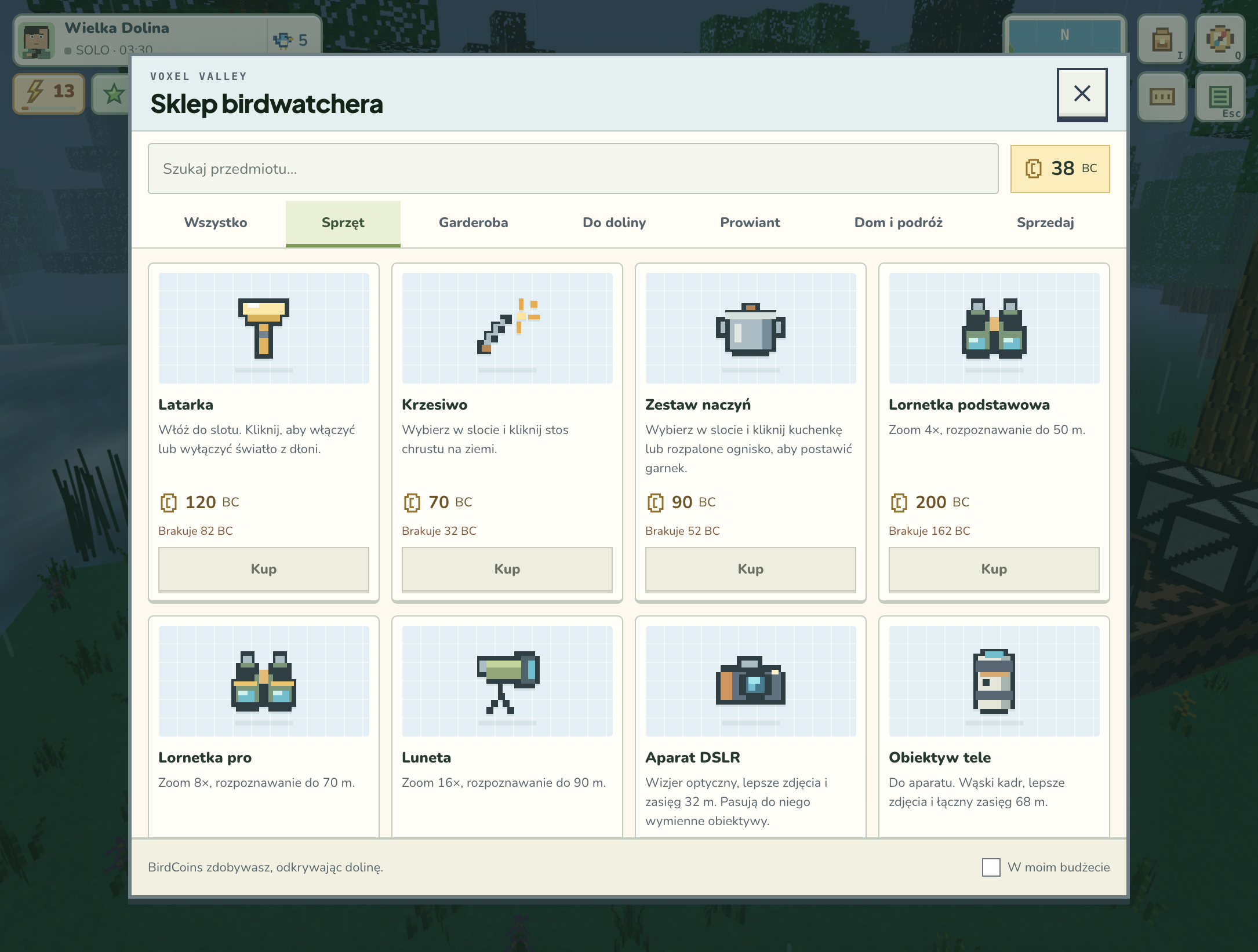Click Kup under Lornetka podstawowa
Screen dimensions: 1258x952
[994, 569]
